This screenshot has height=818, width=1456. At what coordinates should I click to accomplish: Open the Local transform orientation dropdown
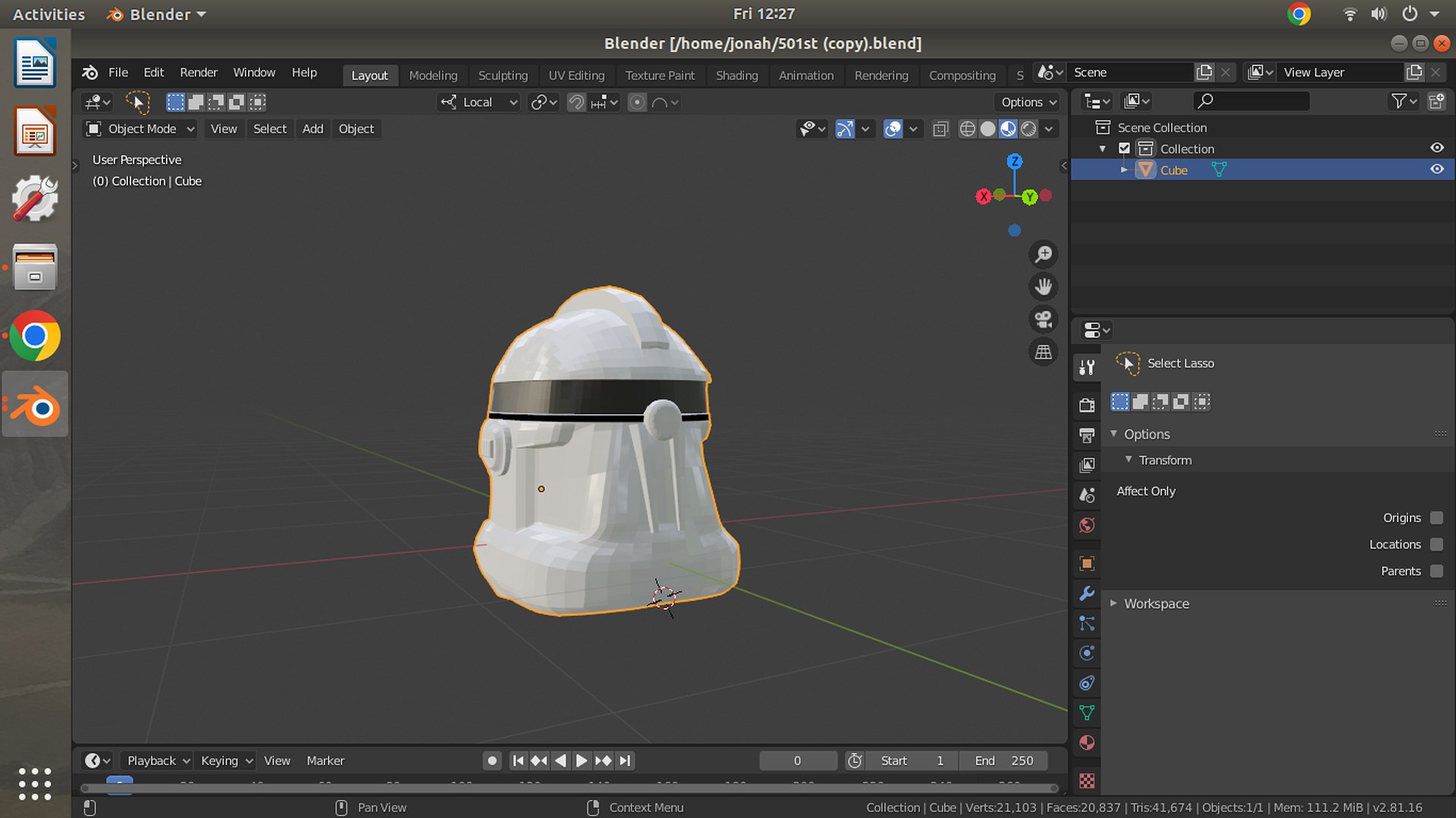pos(479,102)
